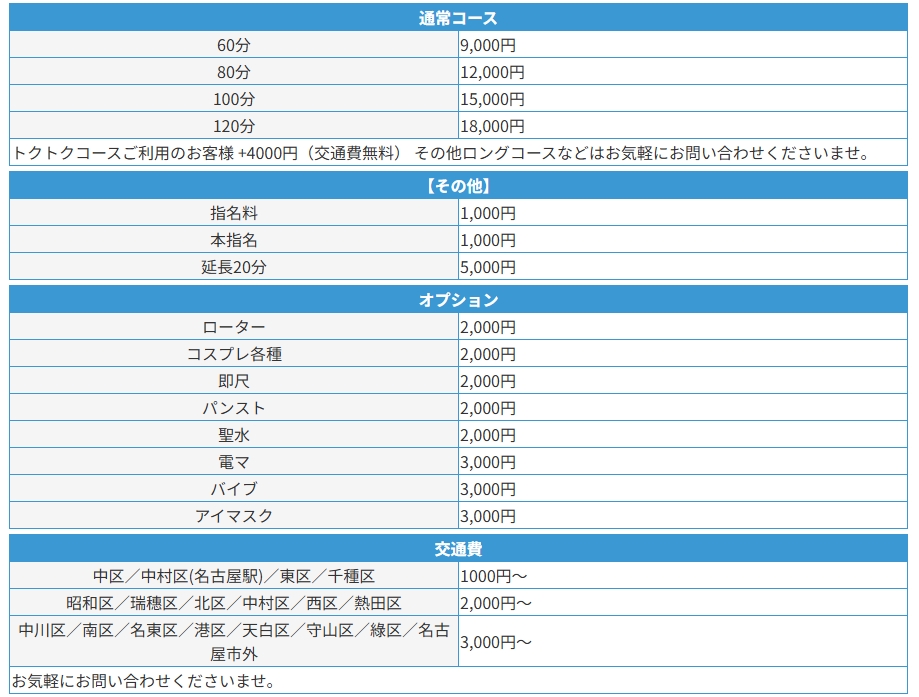The height and width of the screenshot is (697, 919).
Task: Click the 15,000円 price cell
Action: coord(492,99)
